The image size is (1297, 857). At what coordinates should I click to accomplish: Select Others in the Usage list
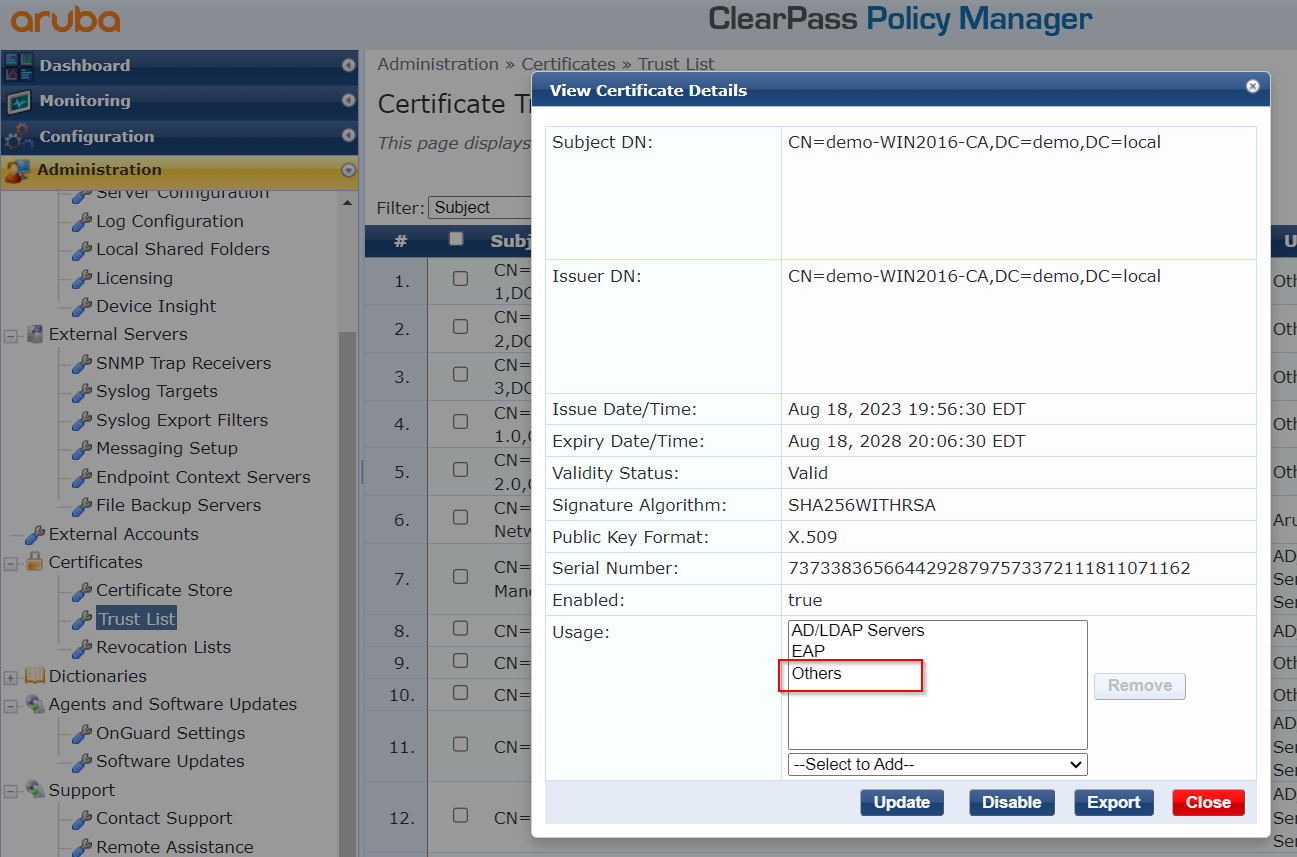(x=817, y=673)
